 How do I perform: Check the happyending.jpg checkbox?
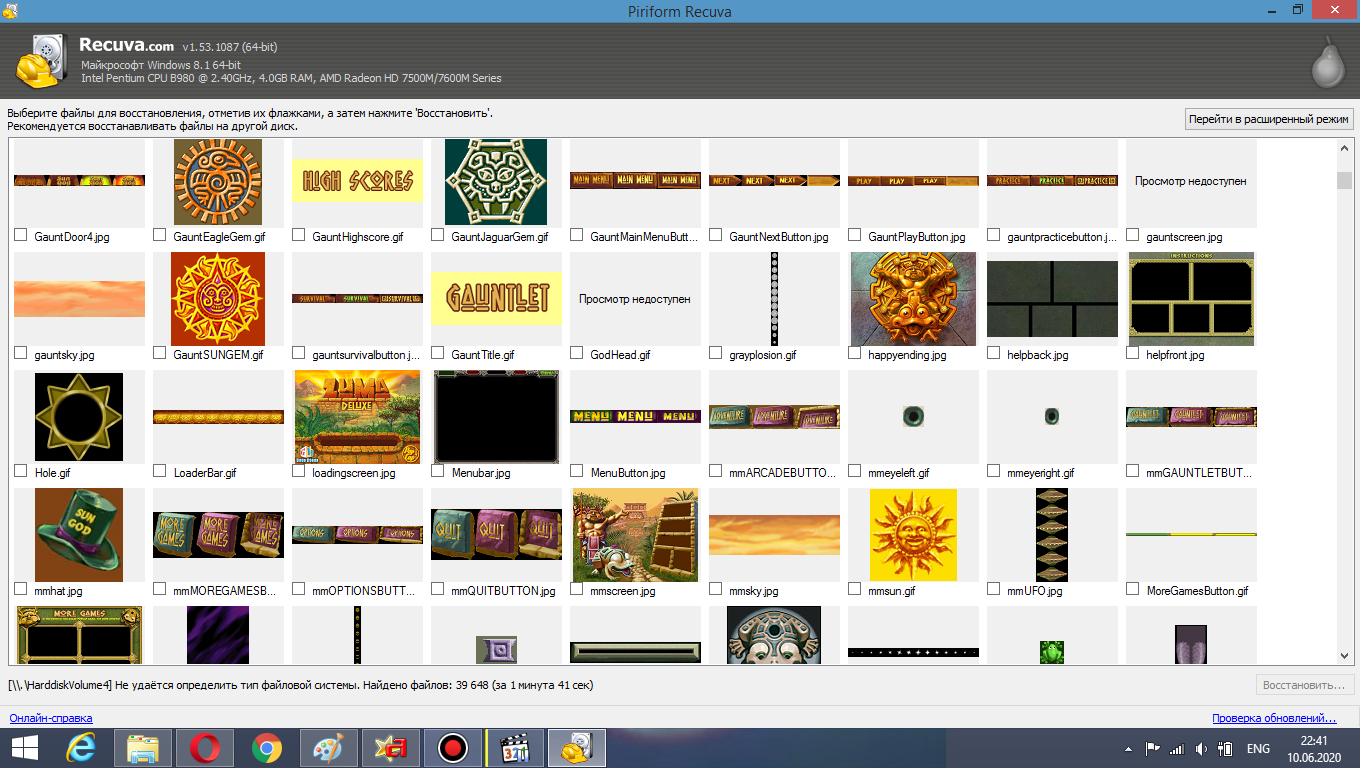click(855, 353)
